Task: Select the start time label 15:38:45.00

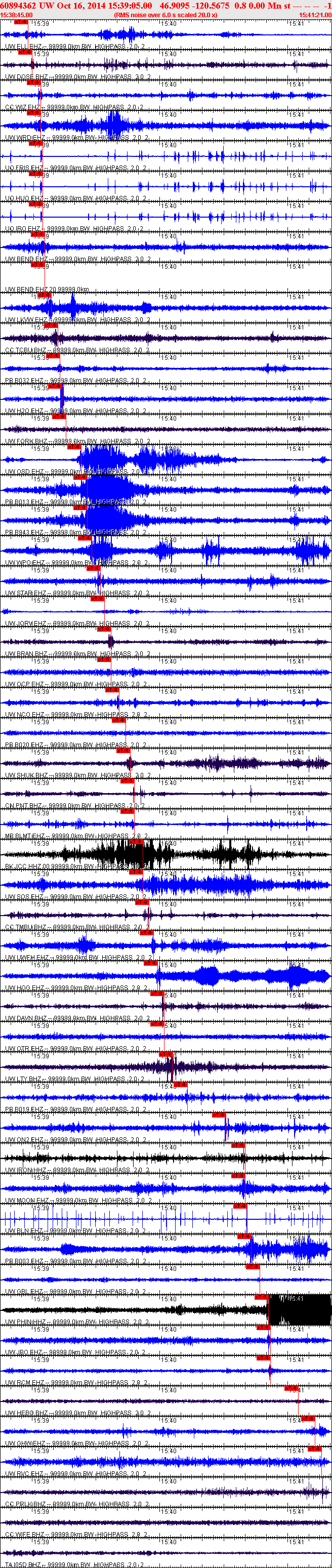Action: point(16,15)
